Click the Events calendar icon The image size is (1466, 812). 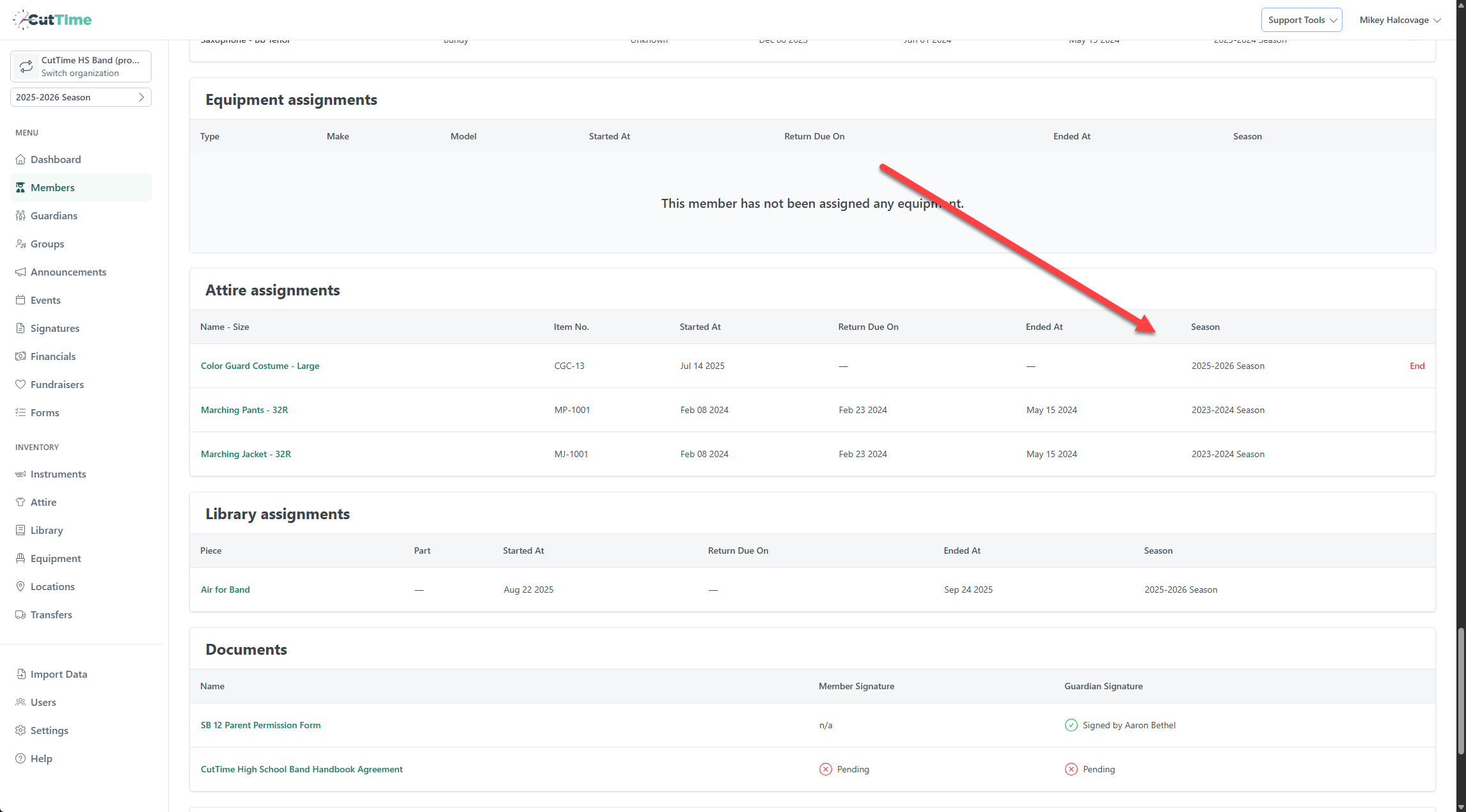20,300
